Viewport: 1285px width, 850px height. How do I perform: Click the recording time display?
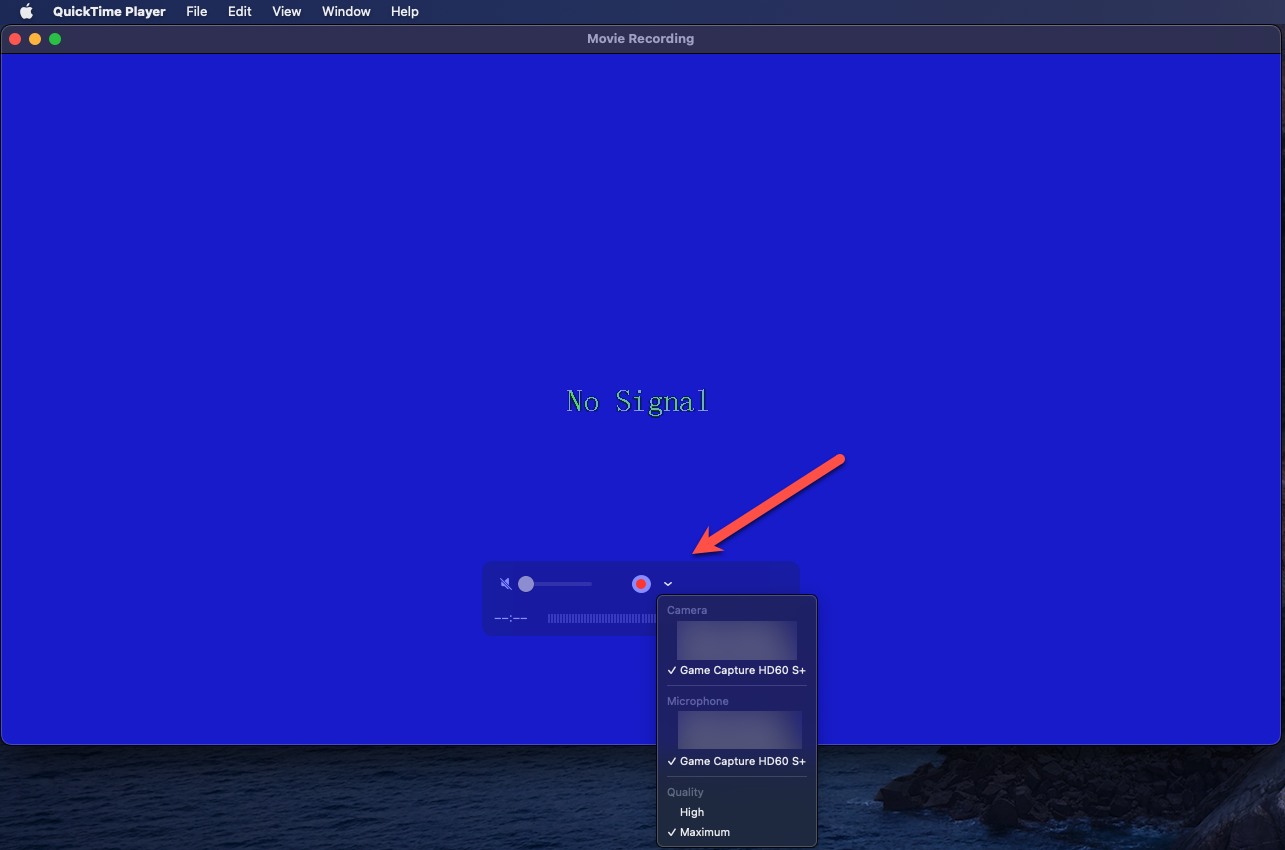click(x=511, y=618)
